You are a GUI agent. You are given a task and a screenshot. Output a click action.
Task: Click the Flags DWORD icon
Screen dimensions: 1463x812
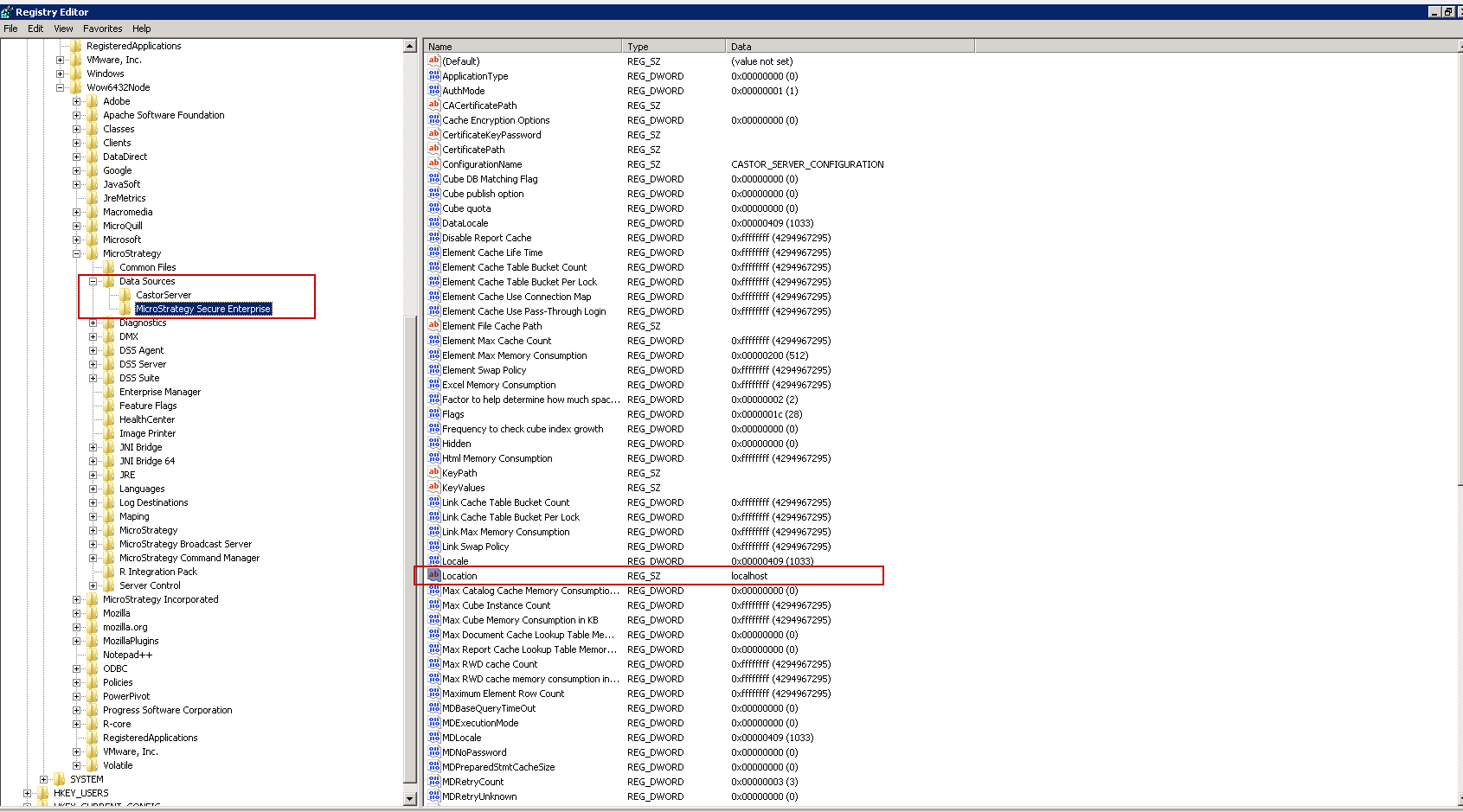[434, 413]
